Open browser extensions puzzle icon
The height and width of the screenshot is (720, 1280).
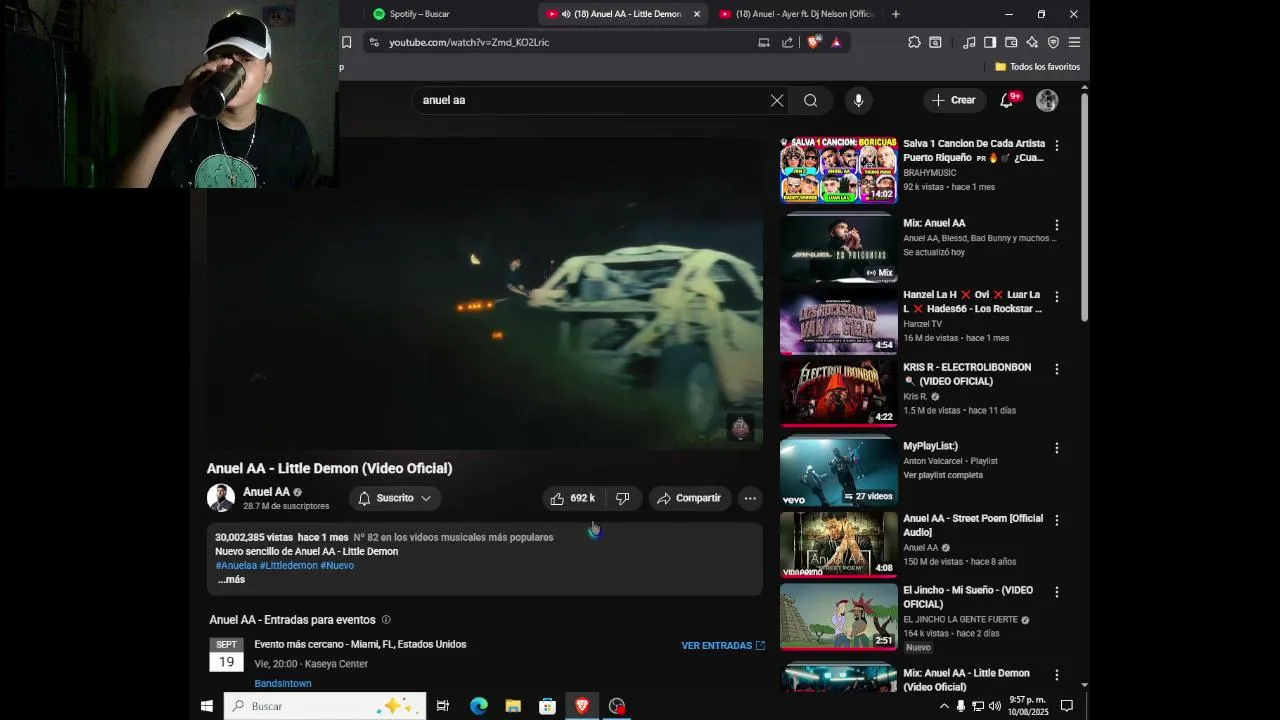pos(914,42)
